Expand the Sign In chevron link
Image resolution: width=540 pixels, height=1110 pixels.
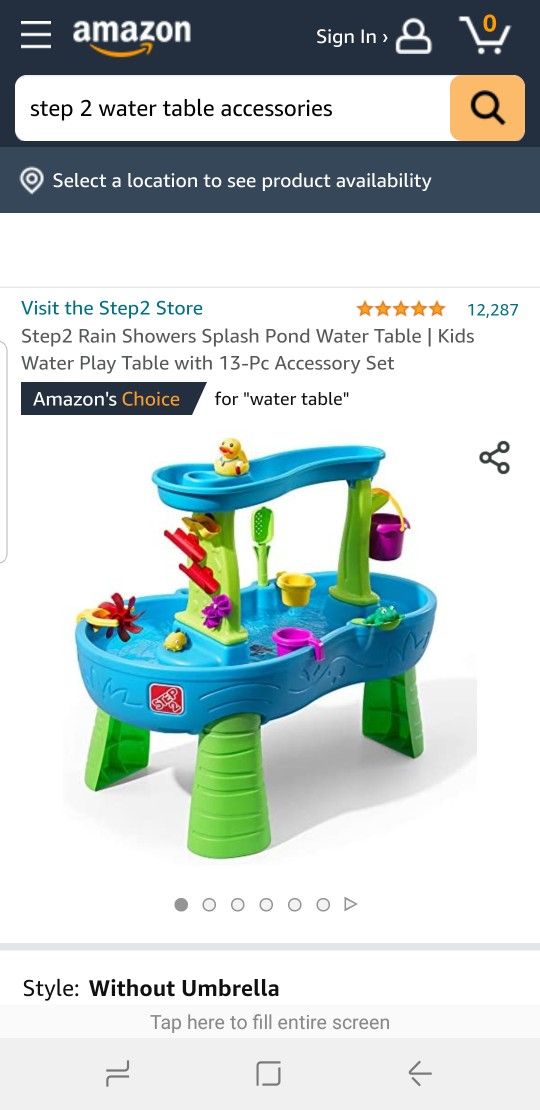(x=352, y=37)
